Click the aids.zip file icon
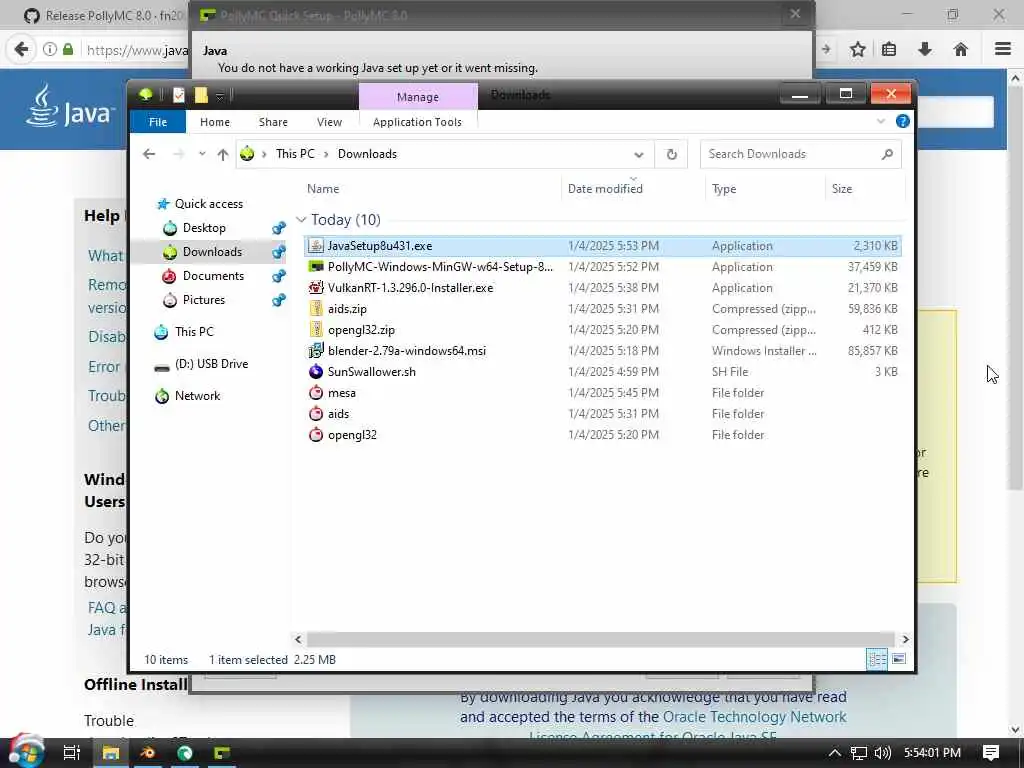 [x=316, y=309]
